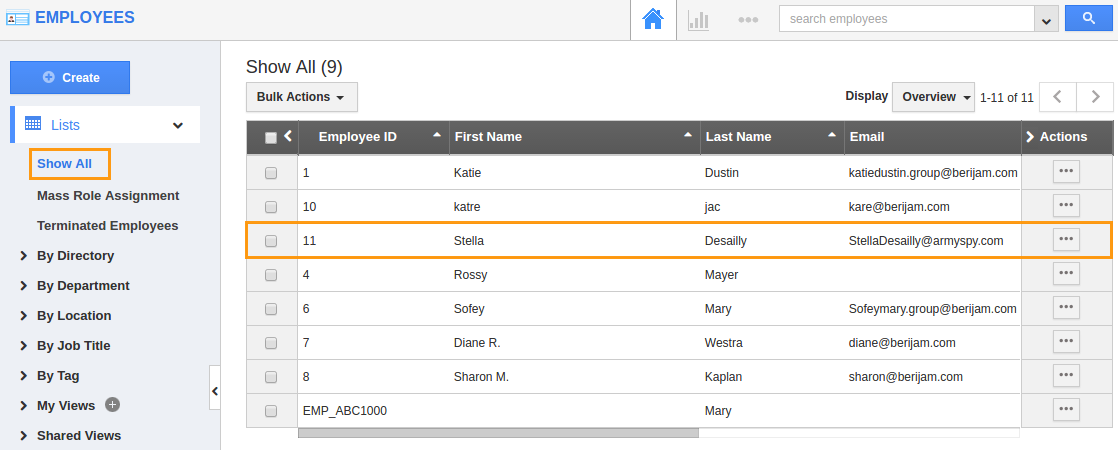Check the box for employee Rossy

(271, 275)
